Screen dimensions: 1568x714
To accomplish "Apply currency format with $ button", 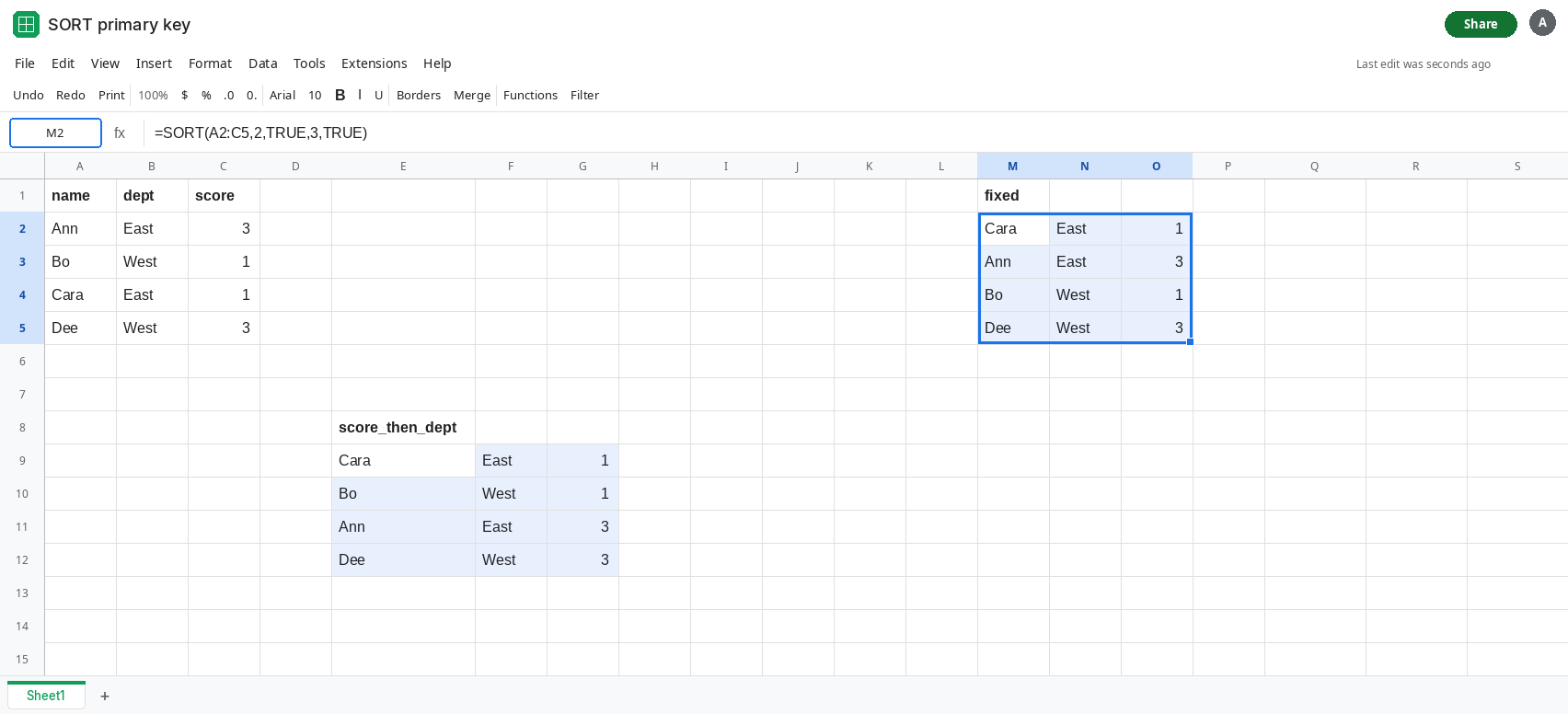I will click(185, 95).
